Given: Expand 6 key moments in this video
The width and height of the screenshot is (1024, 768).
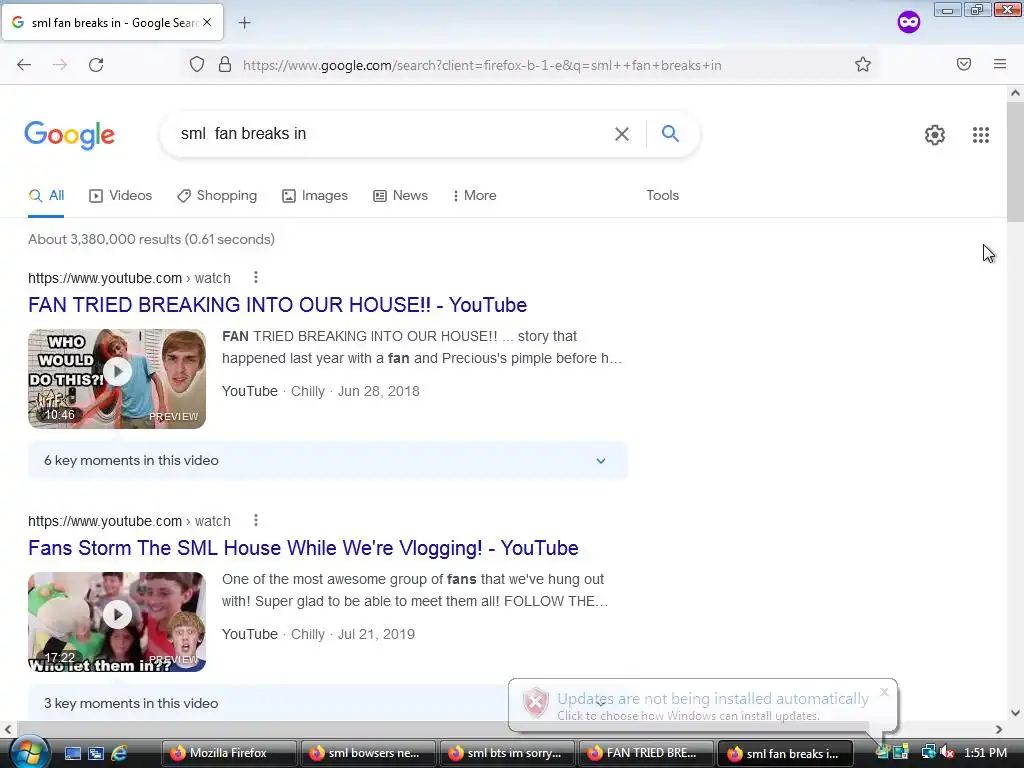Looking at the screenshot, I should click(x=328, y=460).
